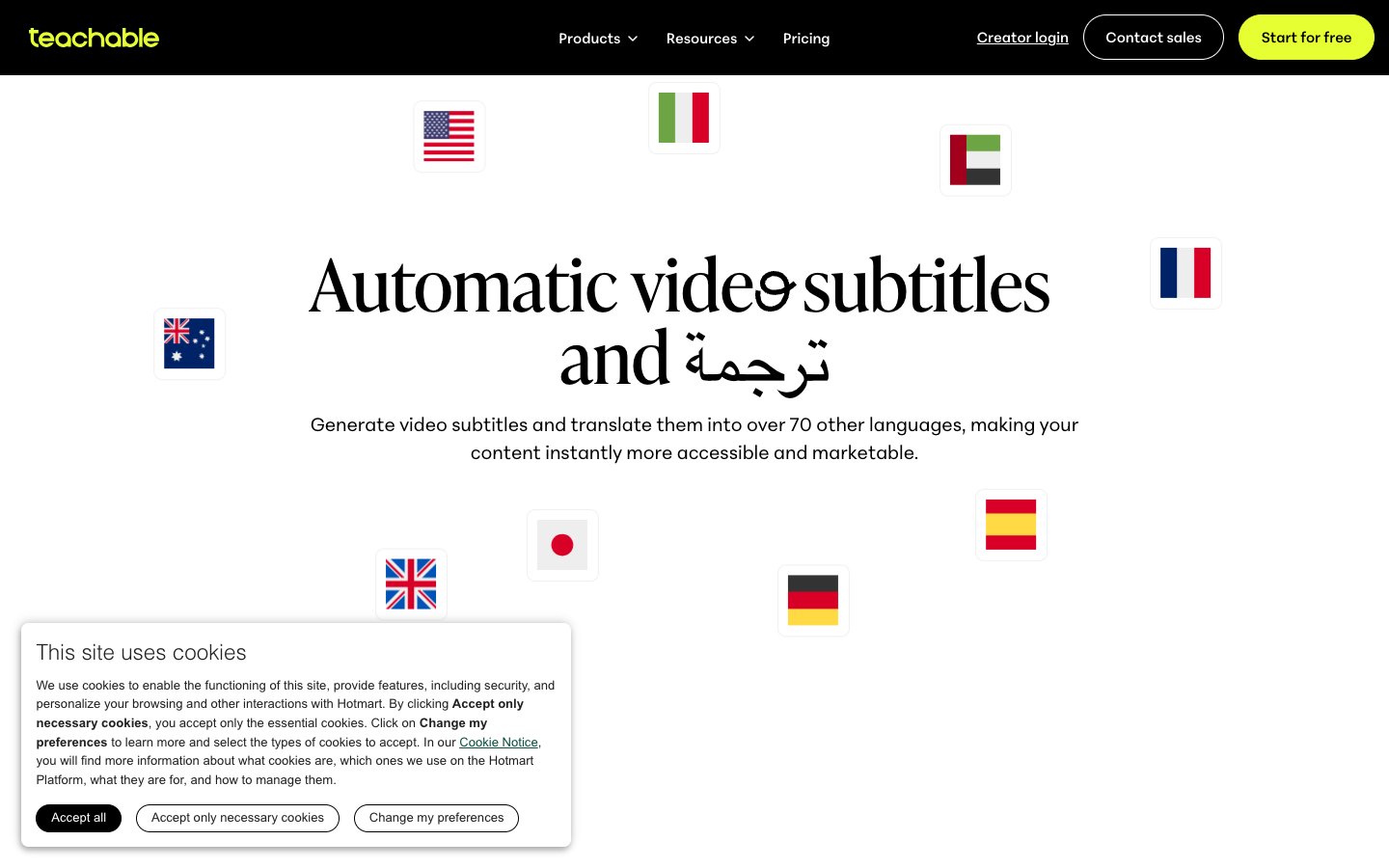This screenshot has width=1389, height=868.
Task: Accept all cookies
Action: [x=79, y=818]
